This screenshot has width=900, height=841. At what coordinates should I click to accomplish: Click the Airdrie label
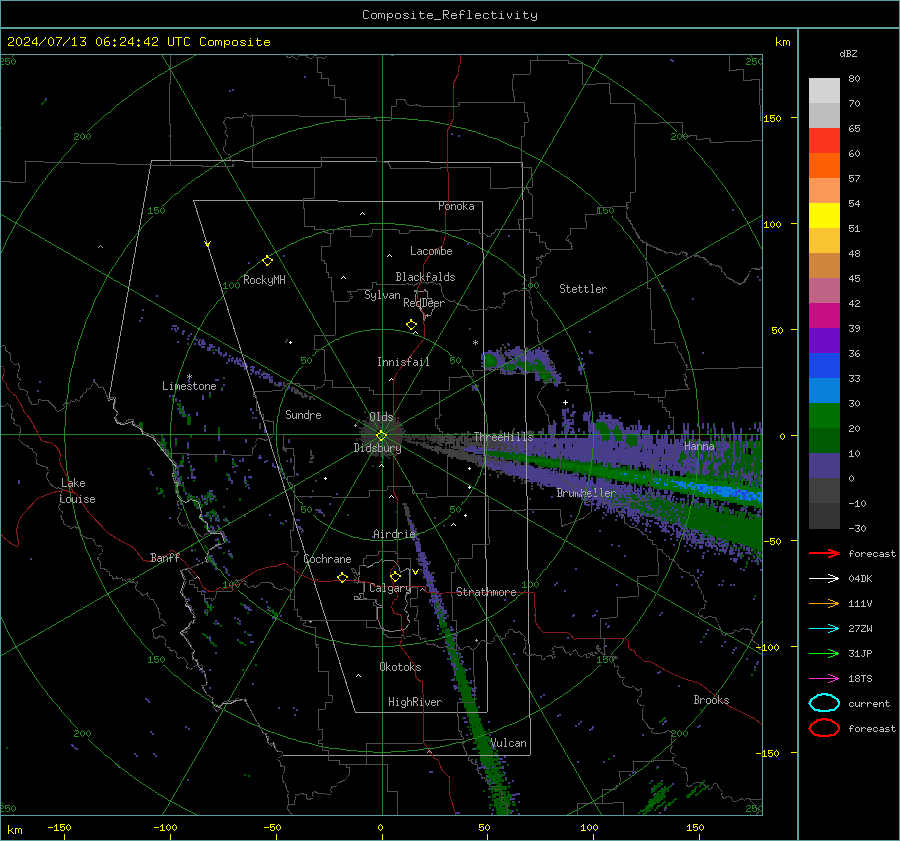pos(394,534)
